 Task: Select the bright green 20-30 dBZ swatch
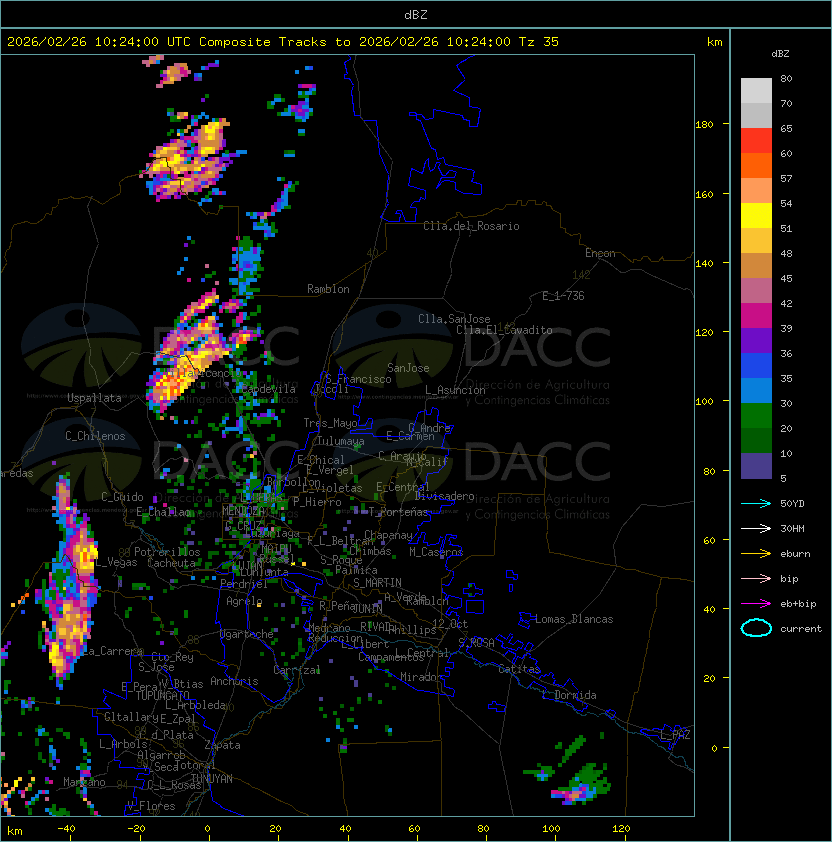[756, 416]
